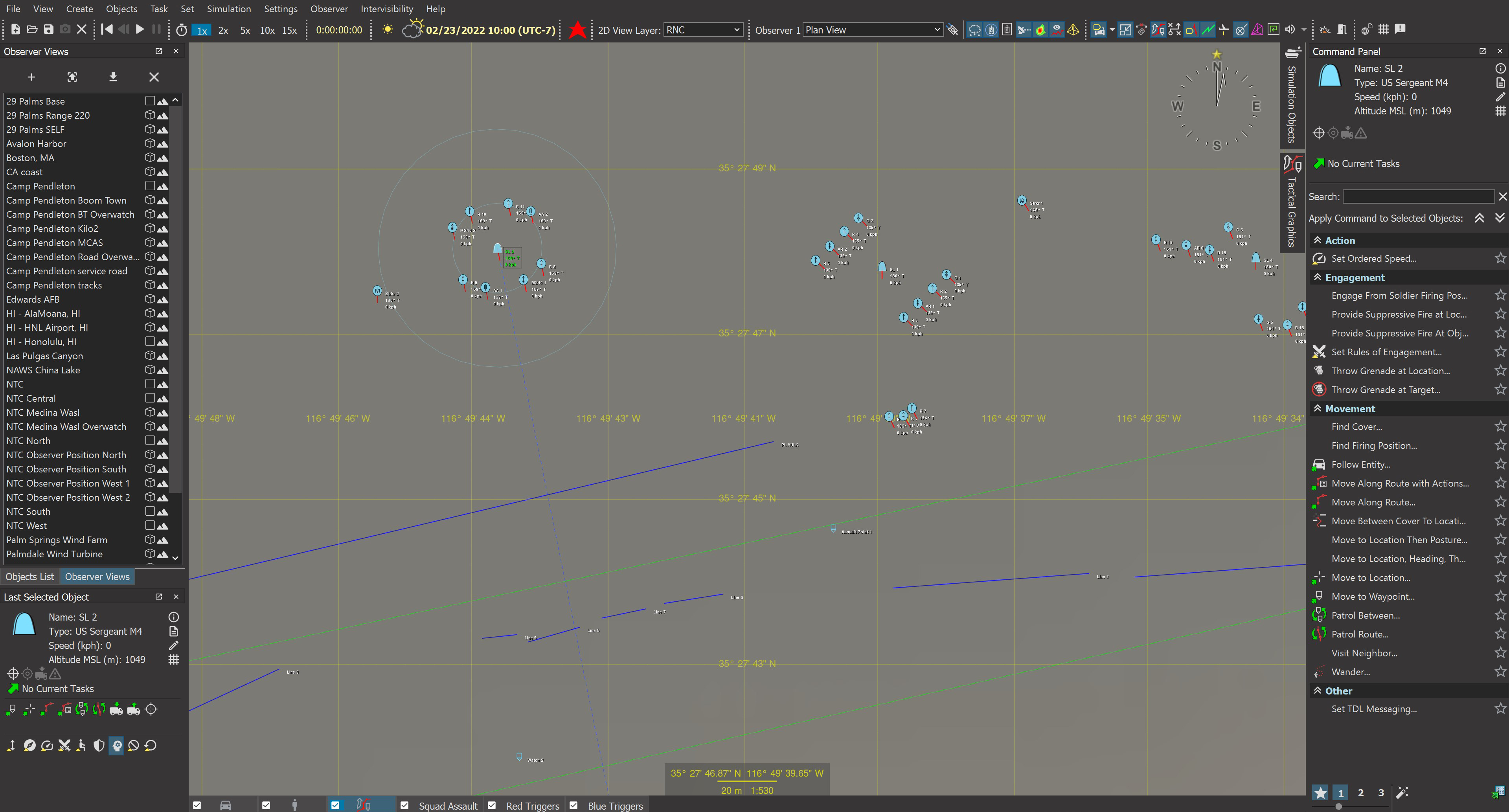The height and width of the screenshot is (812, 1509).
Task: Open the Observer 1 Plan View dropdown
Action: point(872,30)
